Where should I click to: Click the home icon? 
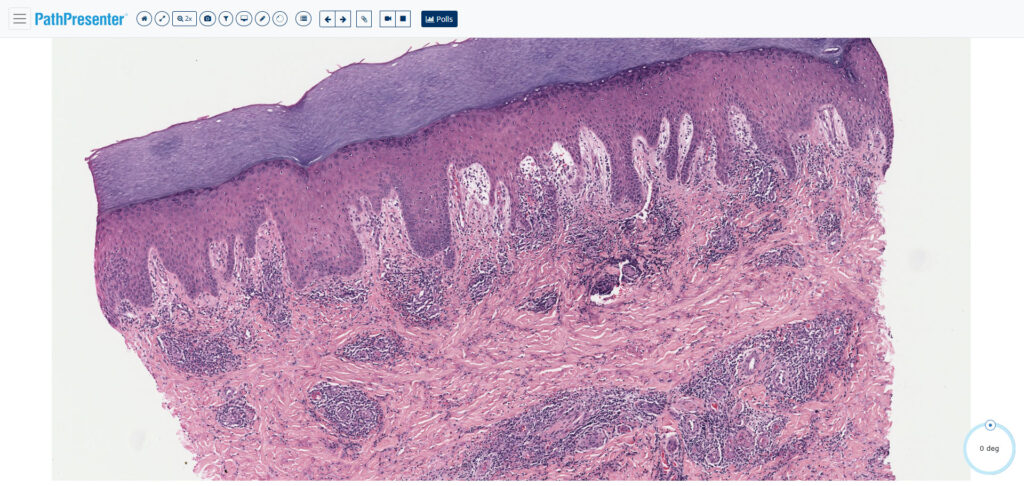coord(144,19)
